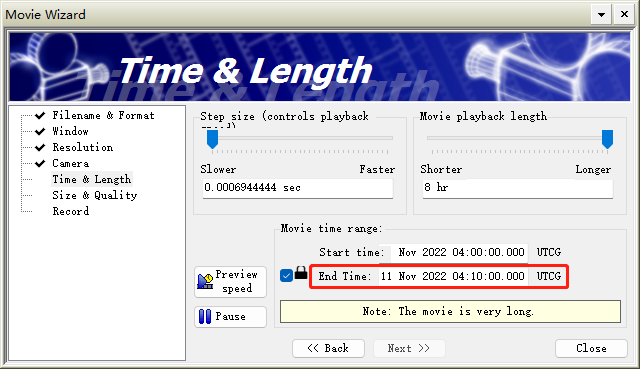Click the Filename & Format checkmark

(x=40, y=116)
